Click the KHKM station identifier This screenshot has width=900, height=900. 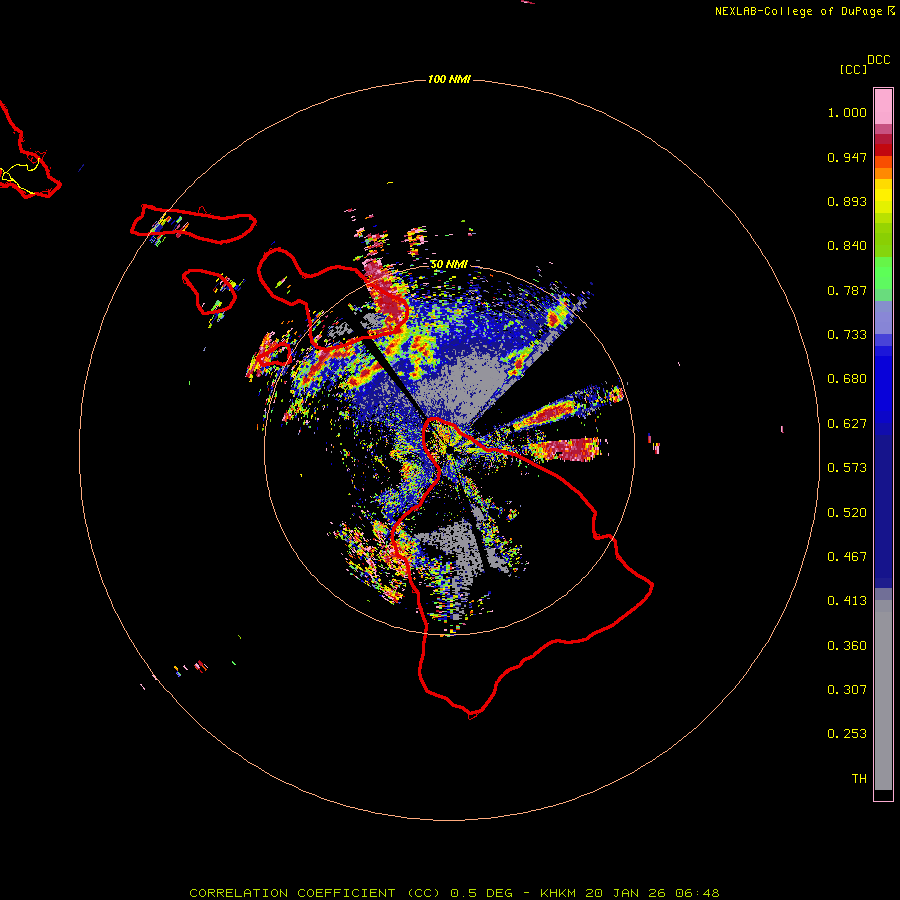pos(557,893)
